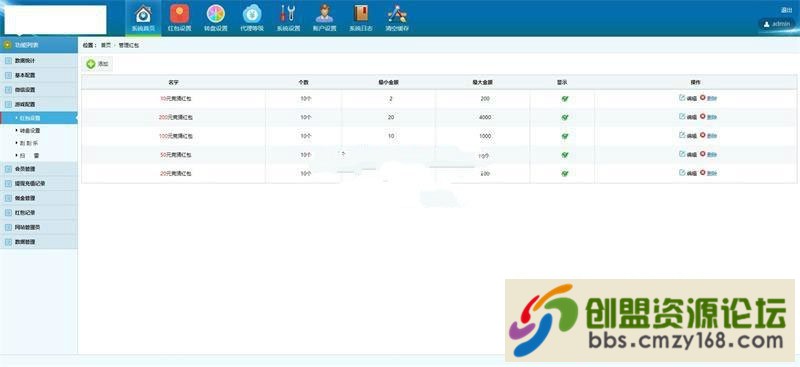Expand 基本配置 in the sidebar
The width and height of the screenshot is (800, 367).
39,75
